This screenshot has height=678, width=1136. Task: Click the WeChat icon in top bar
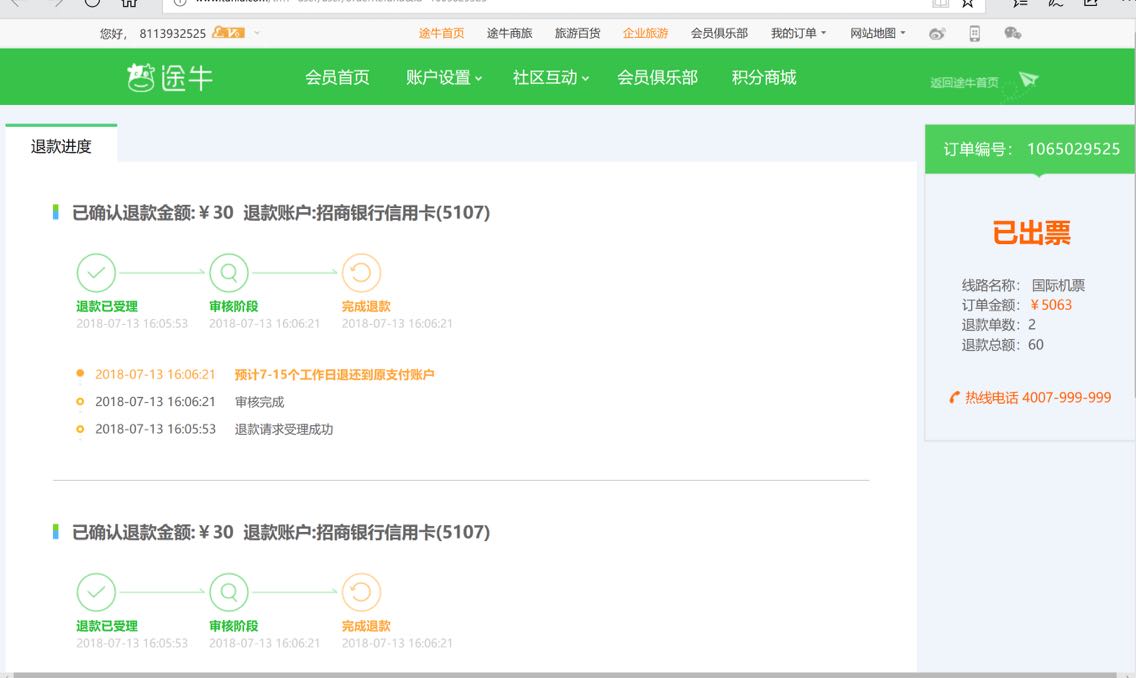point(1012,33)
